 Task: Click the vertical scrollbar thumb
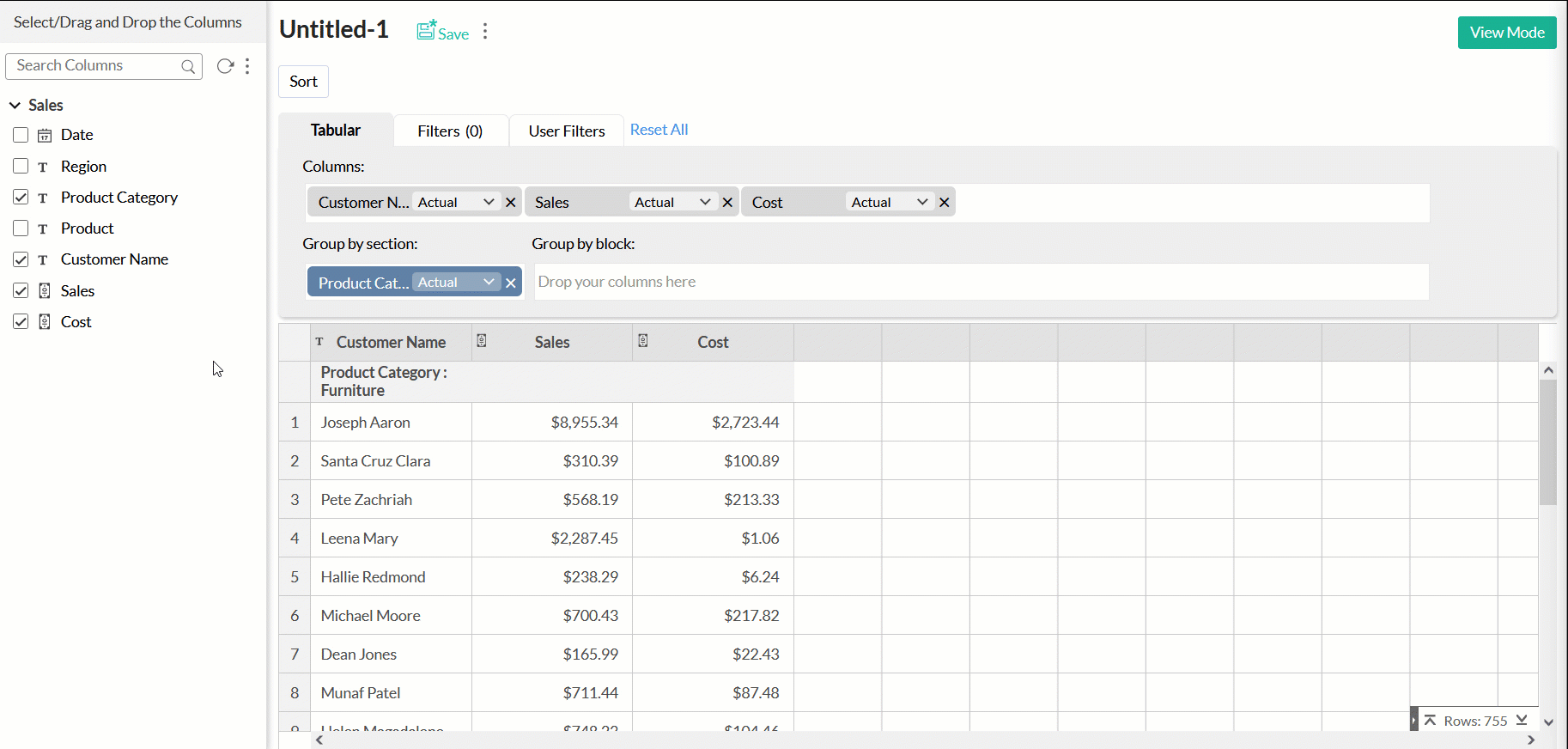tap(1547, 442)
